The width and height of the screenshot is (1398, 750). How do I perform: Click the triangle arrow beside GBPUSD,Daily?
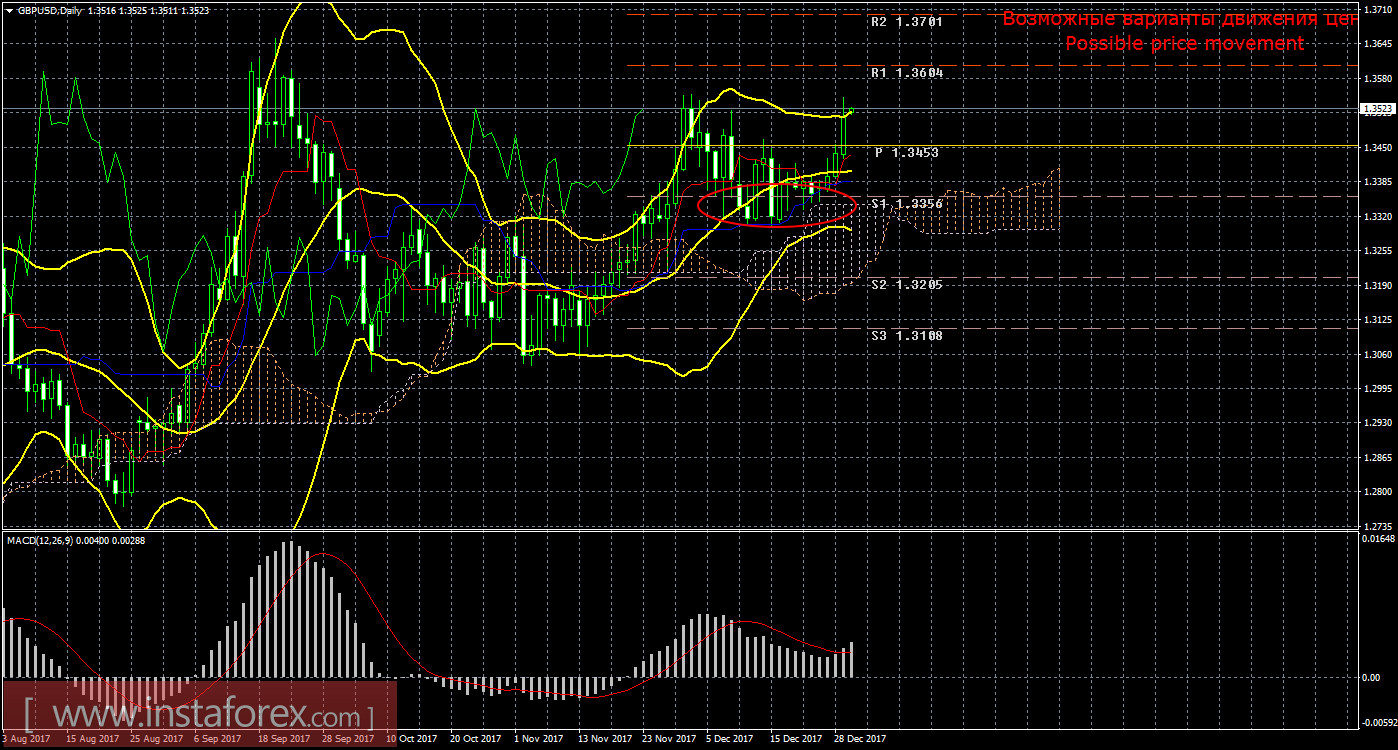pyautogui.click(x=9, y=9)
